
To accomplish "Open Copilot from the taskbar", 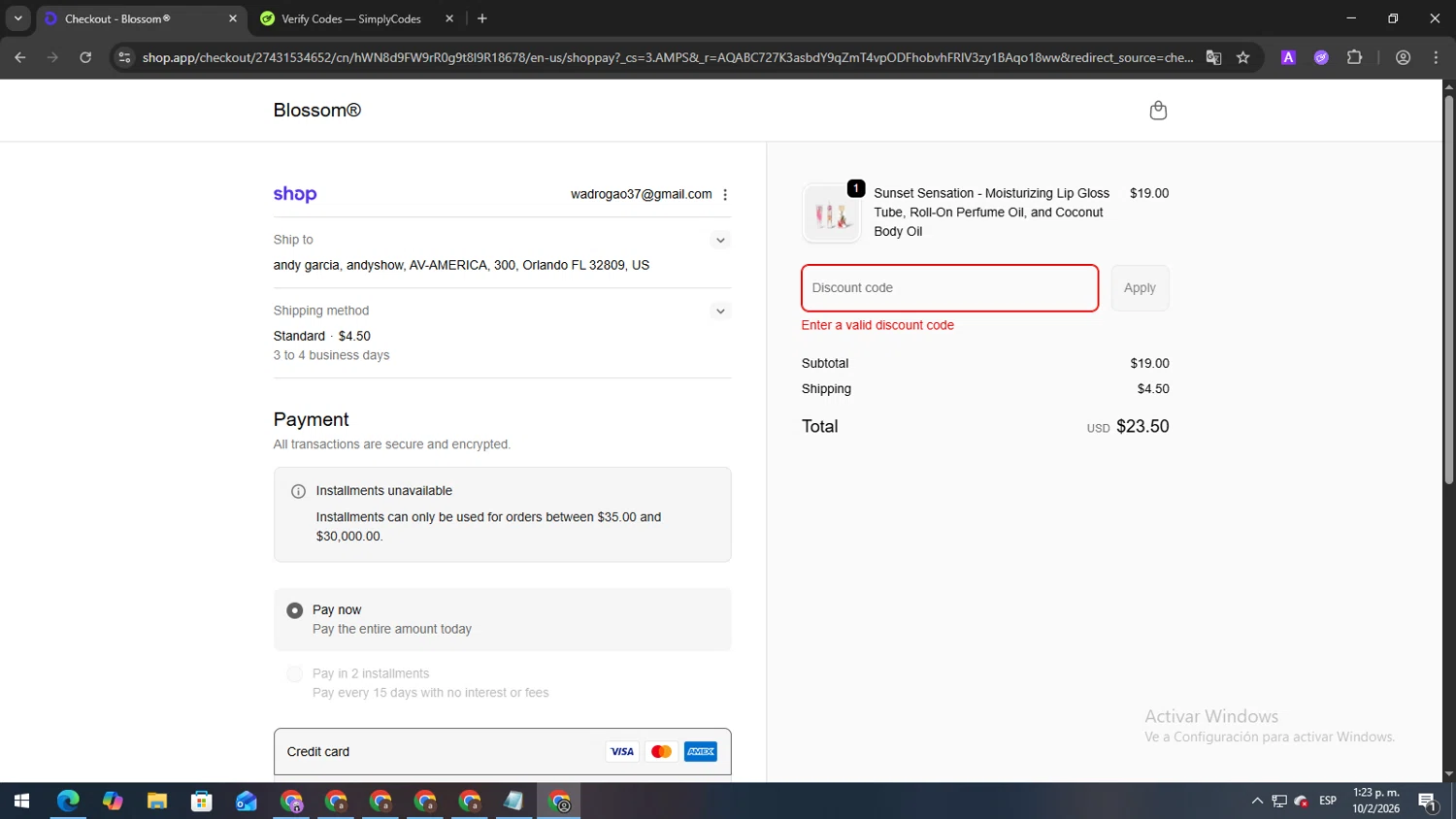I will [x=113, y=802].
